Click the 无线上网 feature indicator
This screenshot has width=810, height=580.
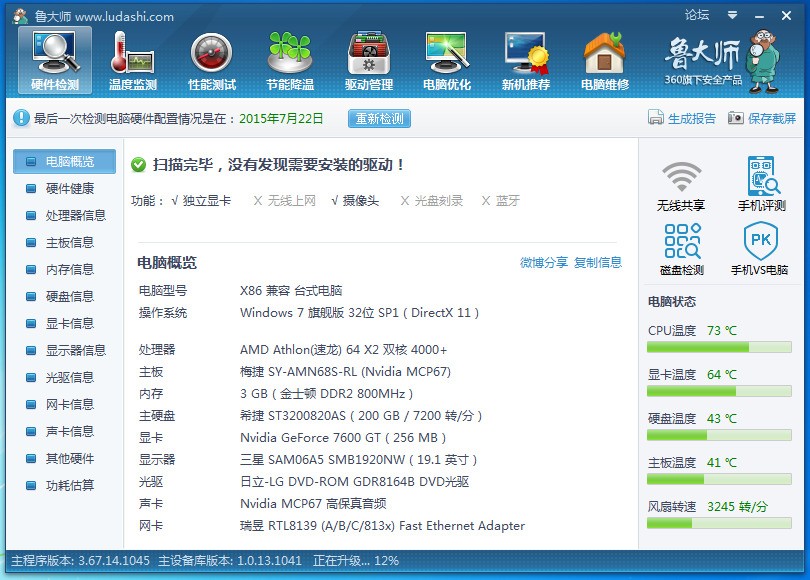(285, 200)
